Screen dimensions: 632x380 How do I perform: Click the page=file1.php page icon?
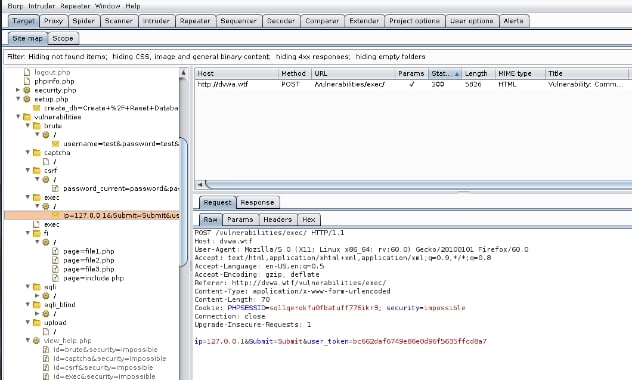55,251
